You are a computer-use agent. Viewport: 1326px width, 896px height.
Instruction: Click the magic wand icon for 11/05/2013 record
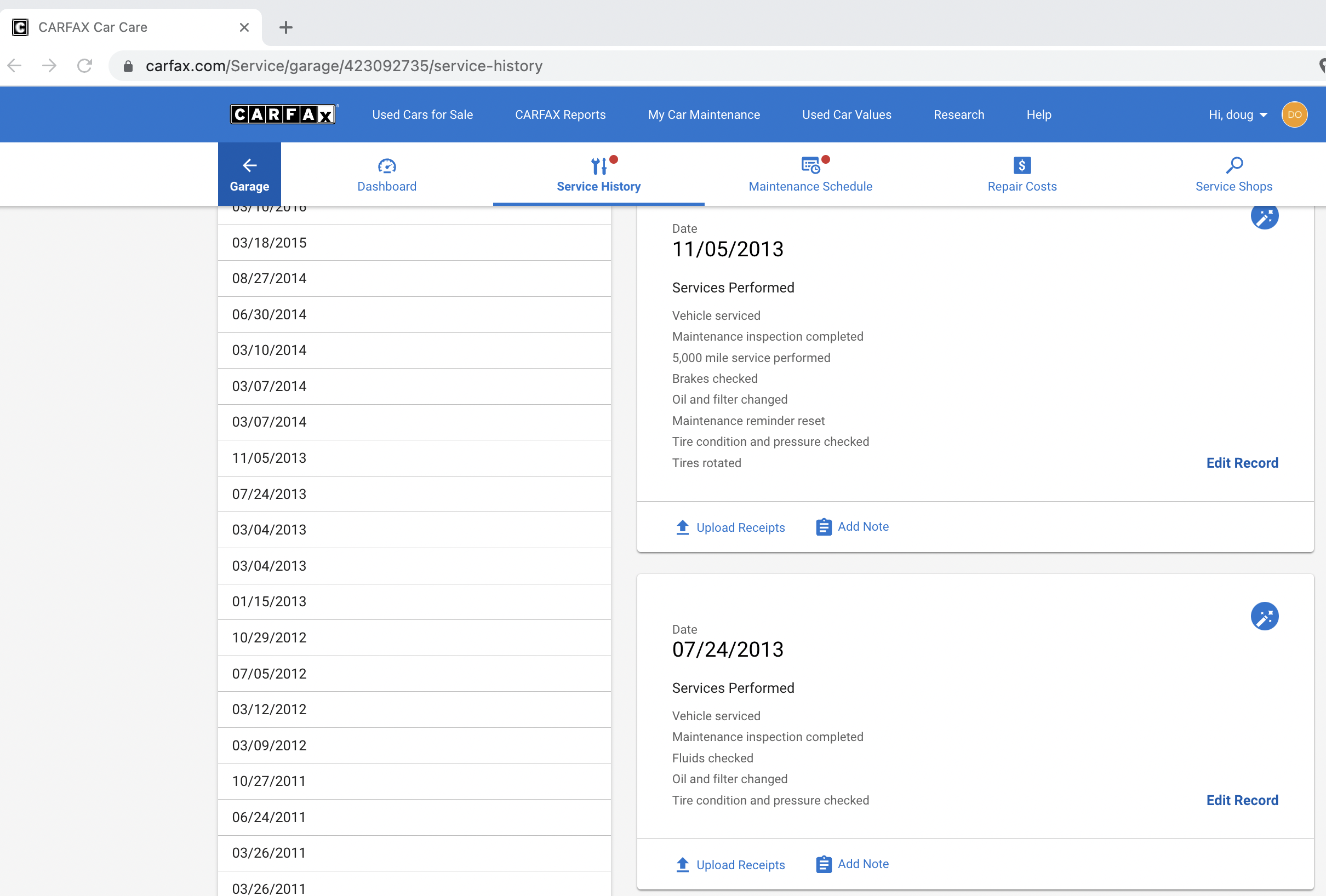coord(1265,217)
